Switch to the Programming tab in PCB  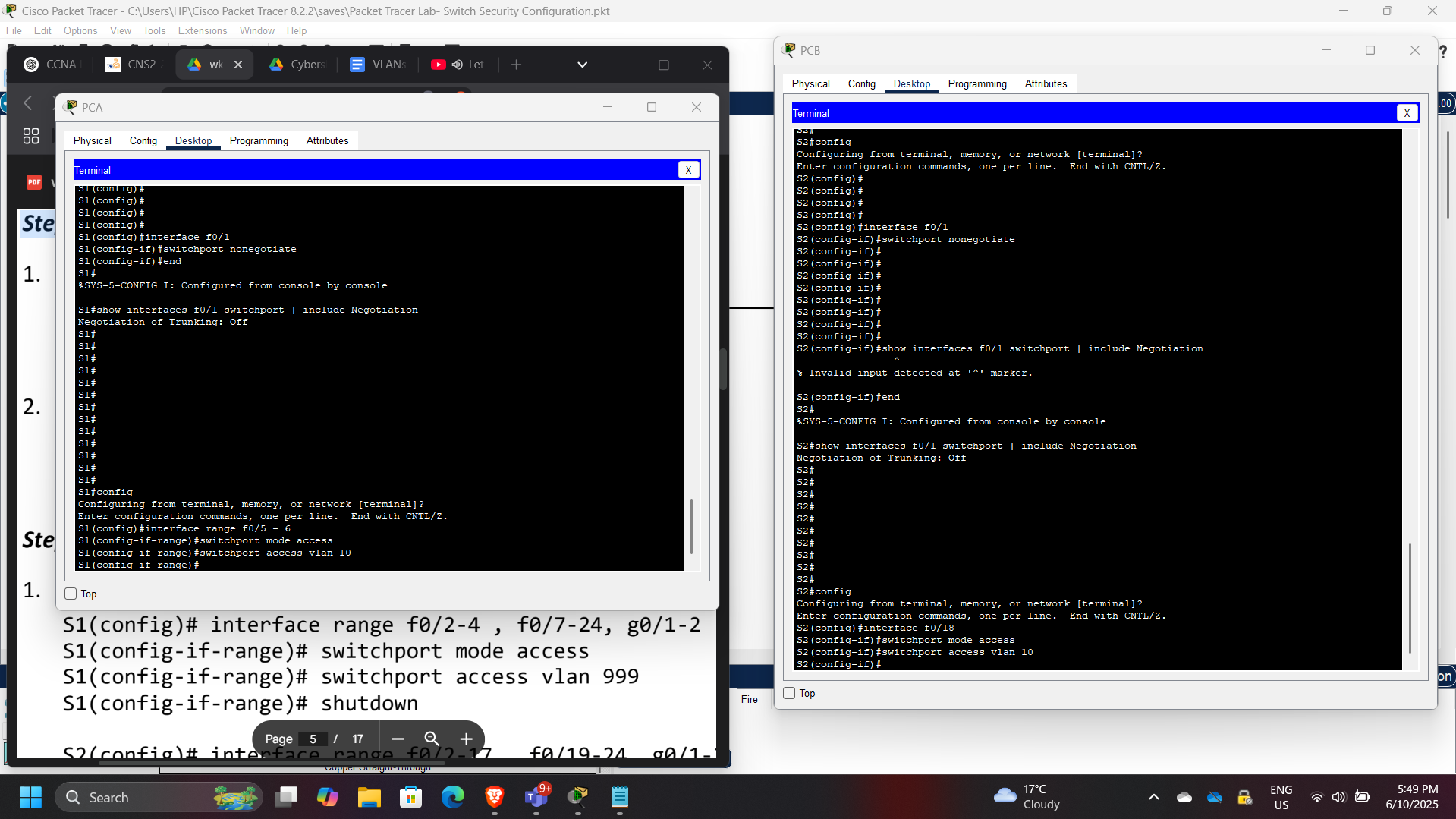point(976,83)
